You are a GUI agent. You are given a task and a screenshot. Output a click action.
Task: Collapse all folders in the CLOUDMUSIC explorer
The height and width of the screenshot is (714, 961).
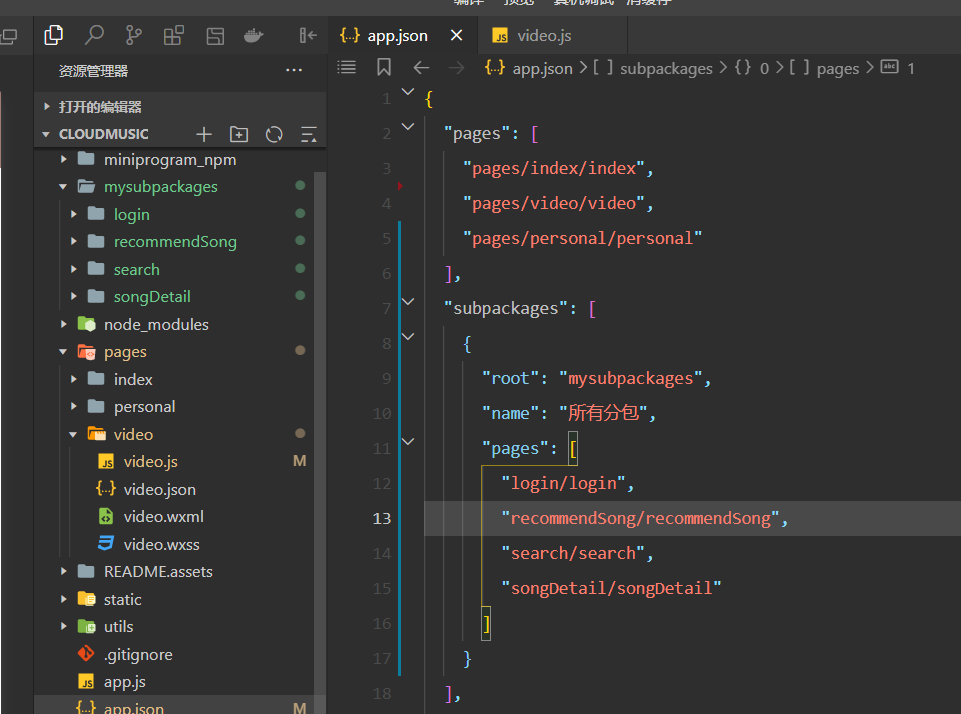click(x=308, y=134)
